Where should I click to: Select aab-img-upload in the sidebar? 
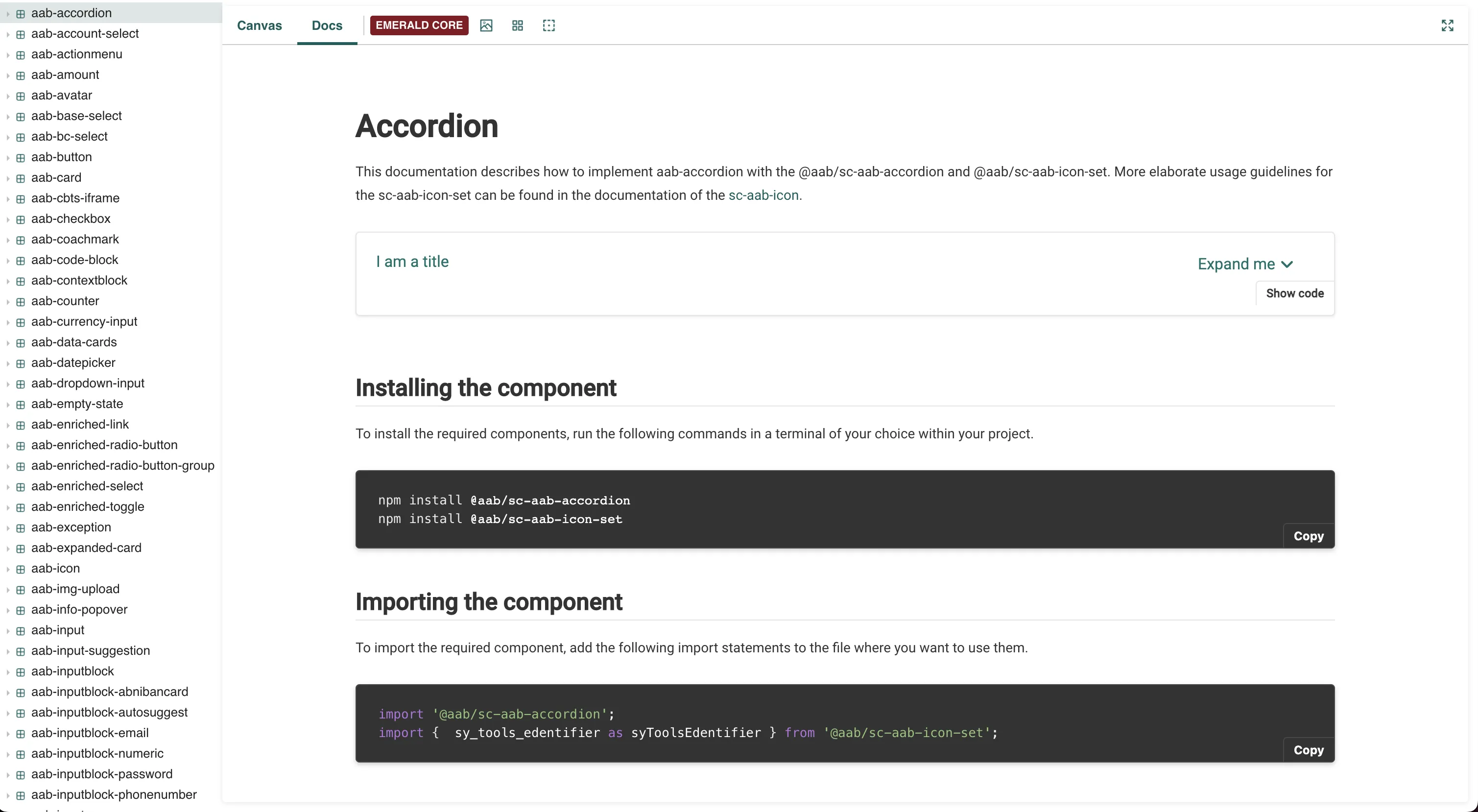(x=75, y=589)
